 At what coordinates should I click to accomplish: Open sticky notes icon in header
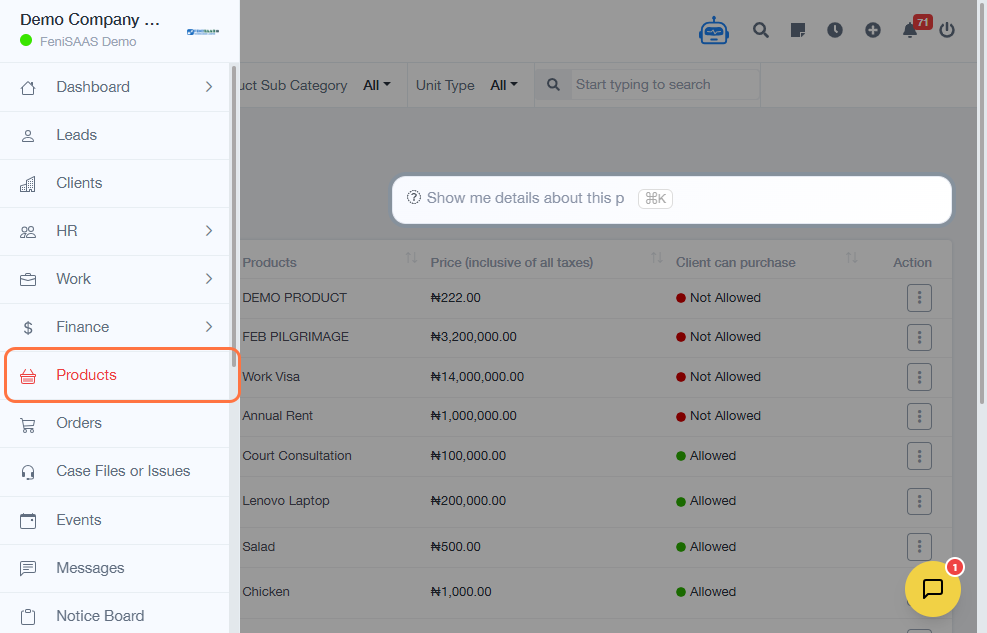click(798, 30)
